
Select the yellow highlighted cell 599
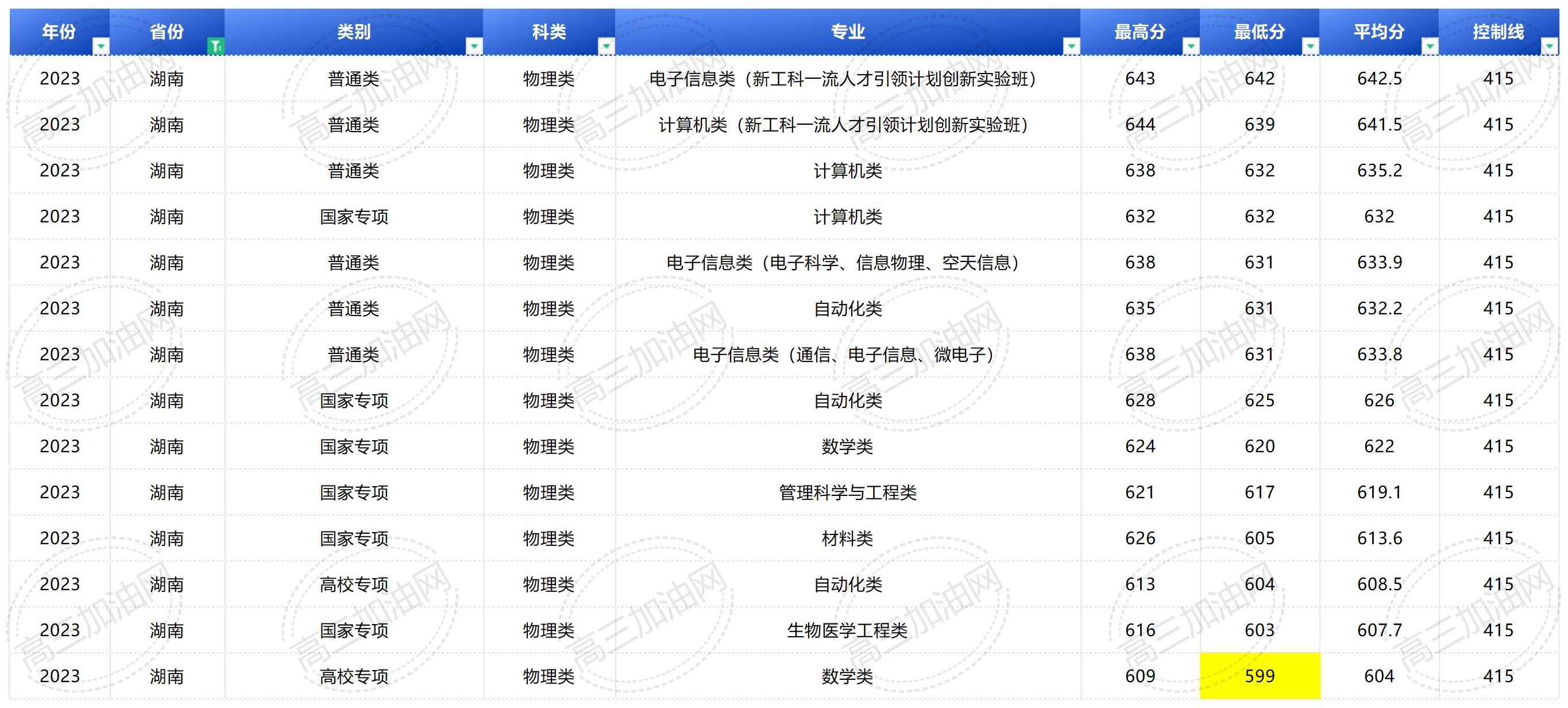pyautogui.click(x=1260, y=676)
